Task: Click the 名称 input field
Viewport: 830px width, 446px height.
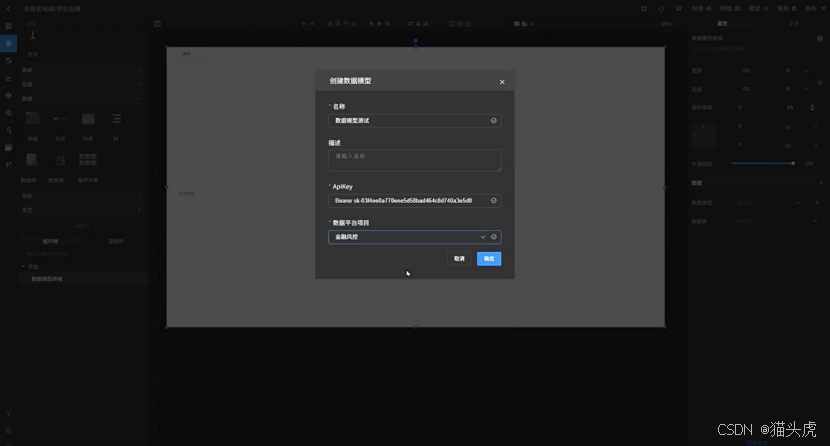Action: point(414,121)
